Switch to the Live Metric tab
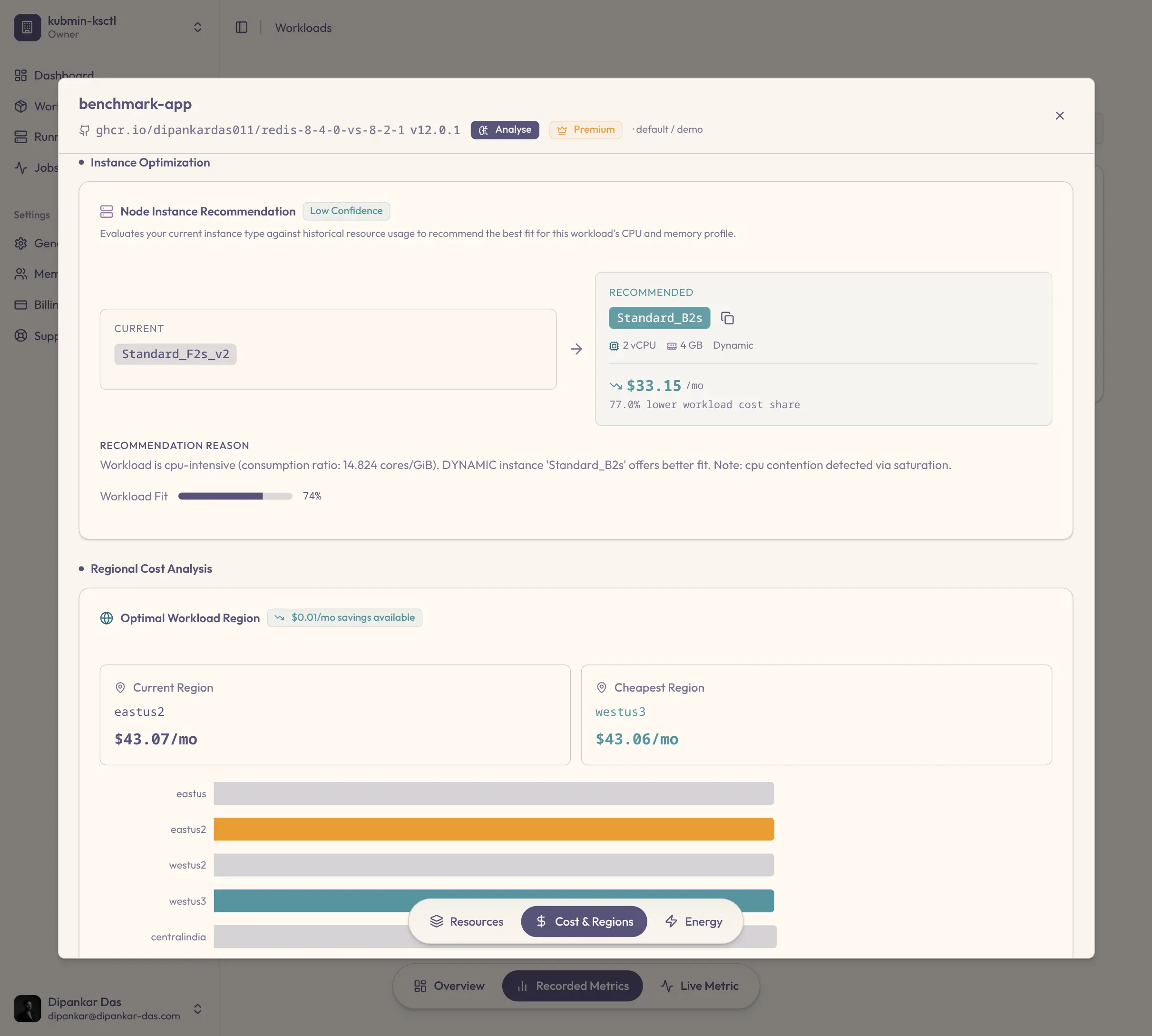1152x1036 pixels. pos(700,986)
